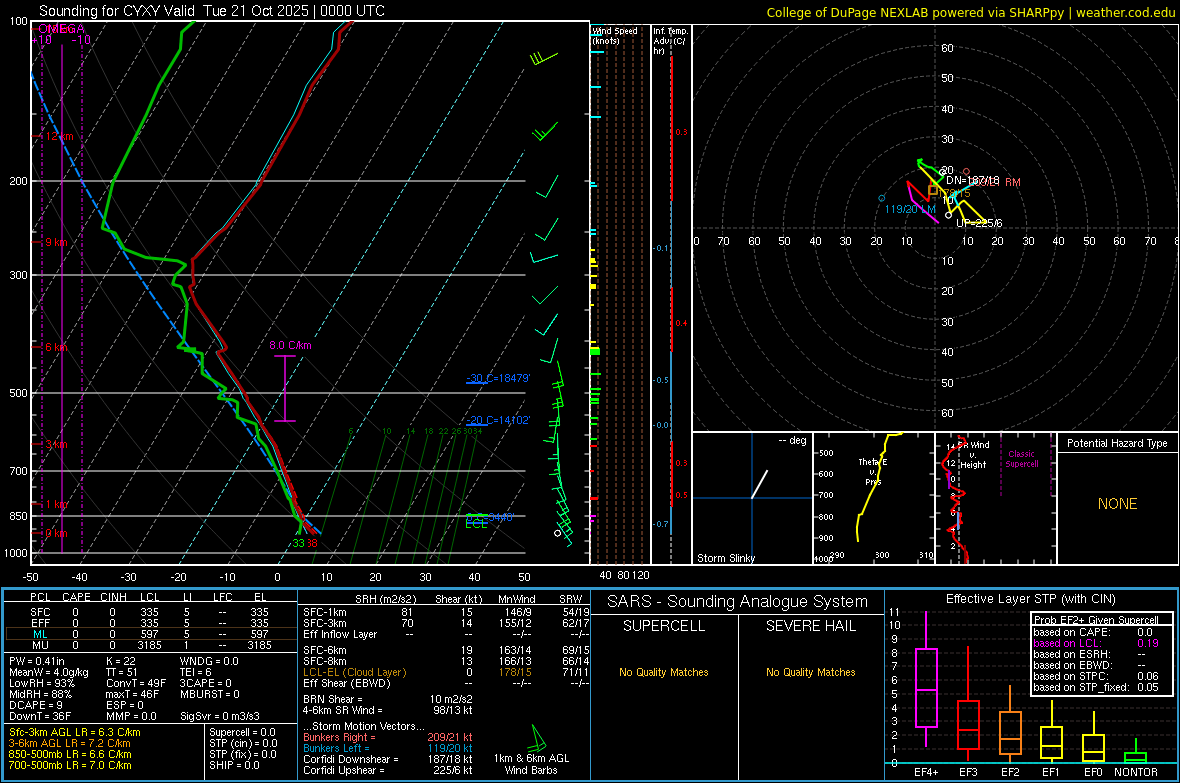The image size is (1180, 783).
Task: Click the 850-500mb LR value
Action: point(69,754)
